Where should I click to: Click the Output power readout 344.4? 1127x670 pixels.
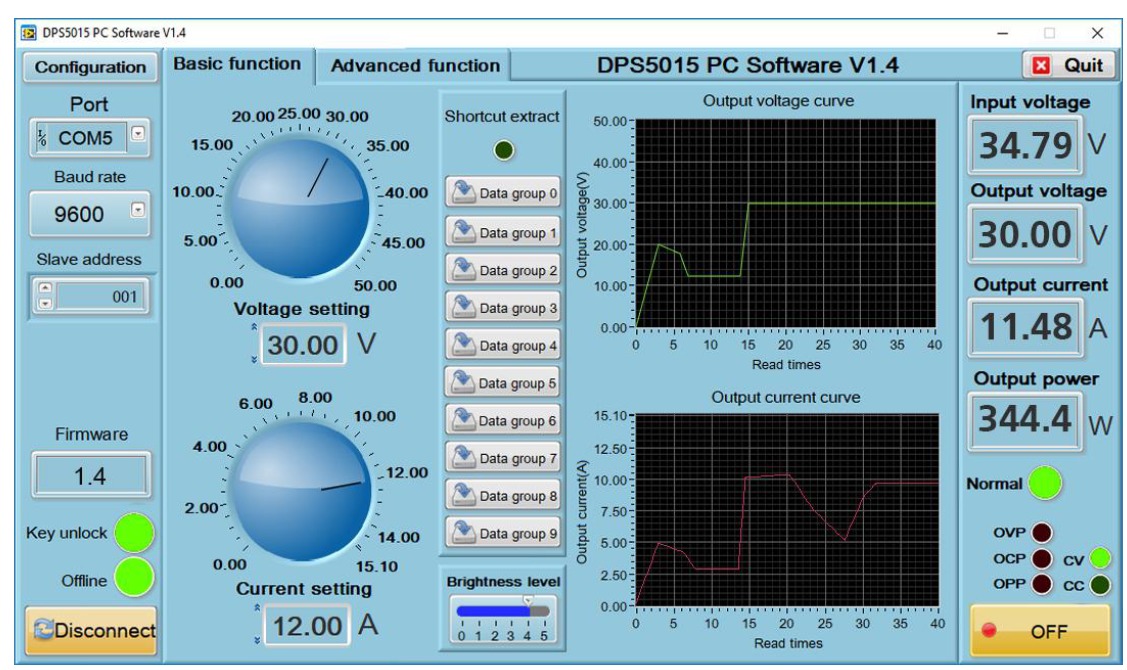coord(1025,420)
